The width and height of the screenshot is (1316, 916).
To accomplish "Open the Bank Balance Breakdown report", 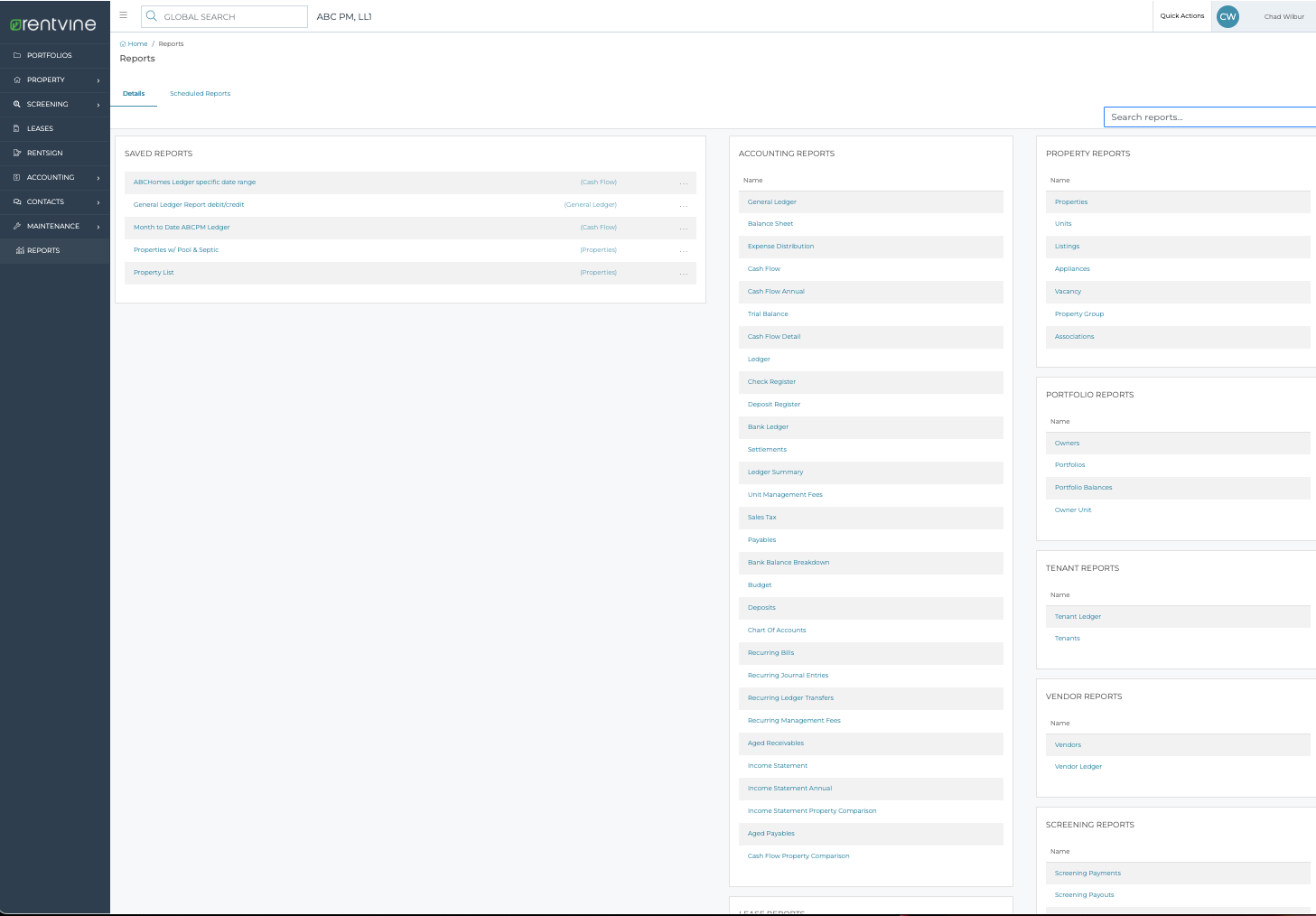I will tap(789, 562).
